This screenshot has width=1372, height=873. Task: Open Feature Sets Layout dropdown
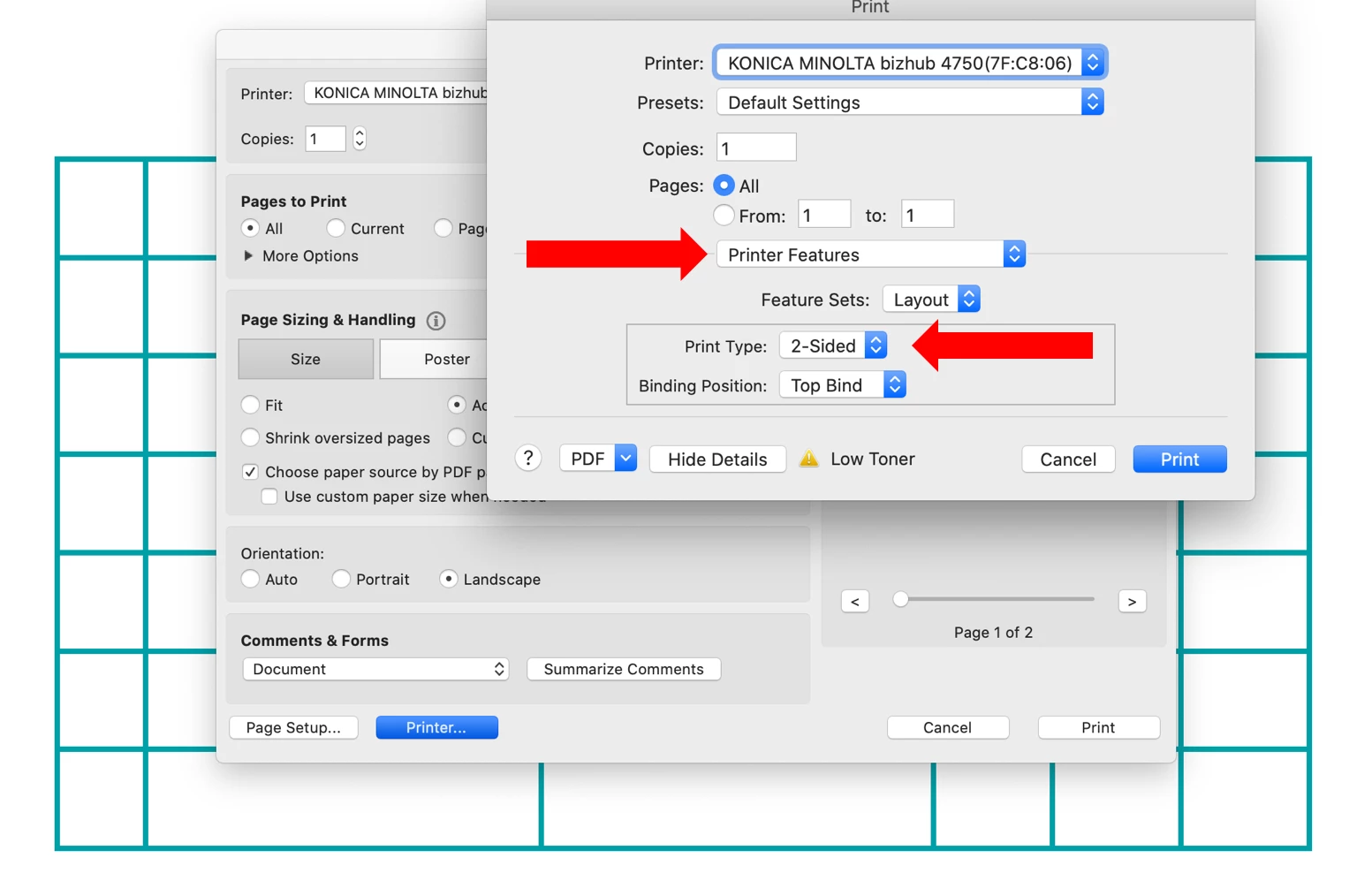tap(931, 300)
